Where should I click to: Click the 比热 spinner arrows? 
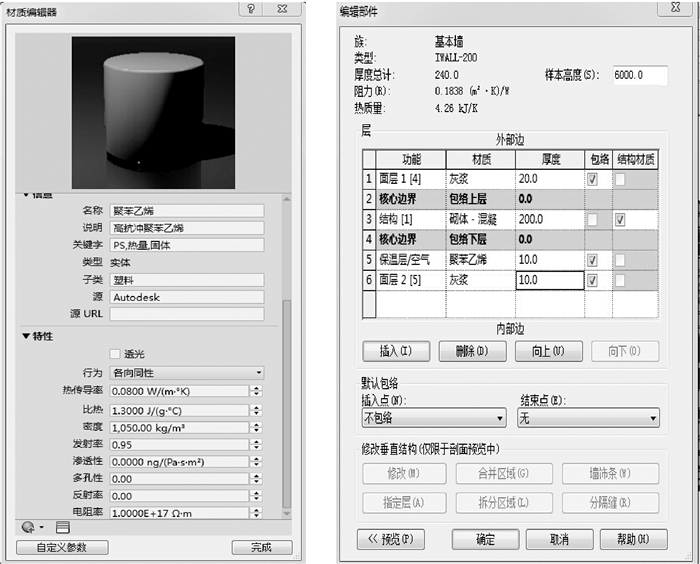click(256, 410)
